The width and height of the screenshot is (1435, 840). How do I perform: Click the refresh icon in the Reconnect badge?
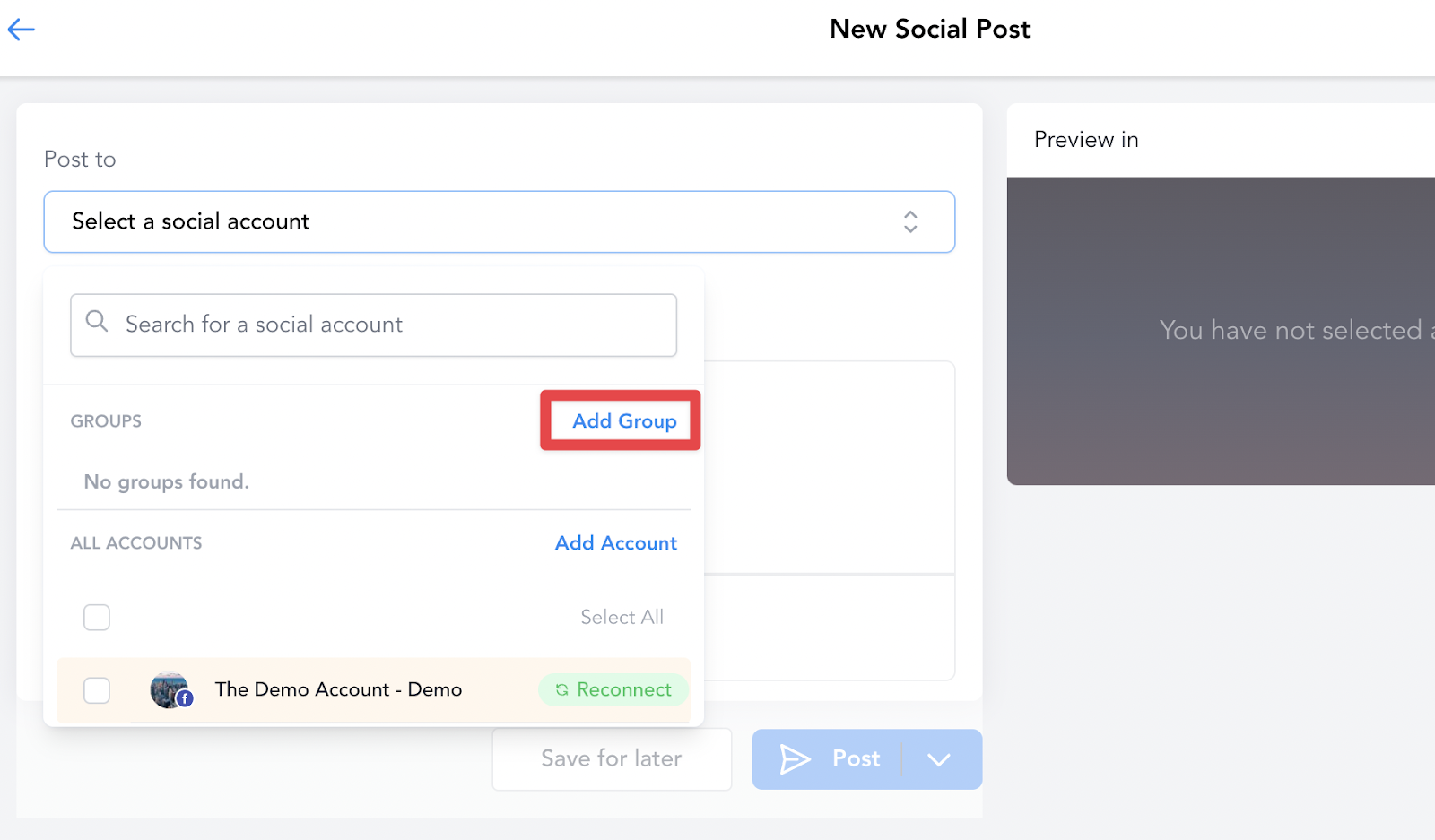tap(561, 689)
